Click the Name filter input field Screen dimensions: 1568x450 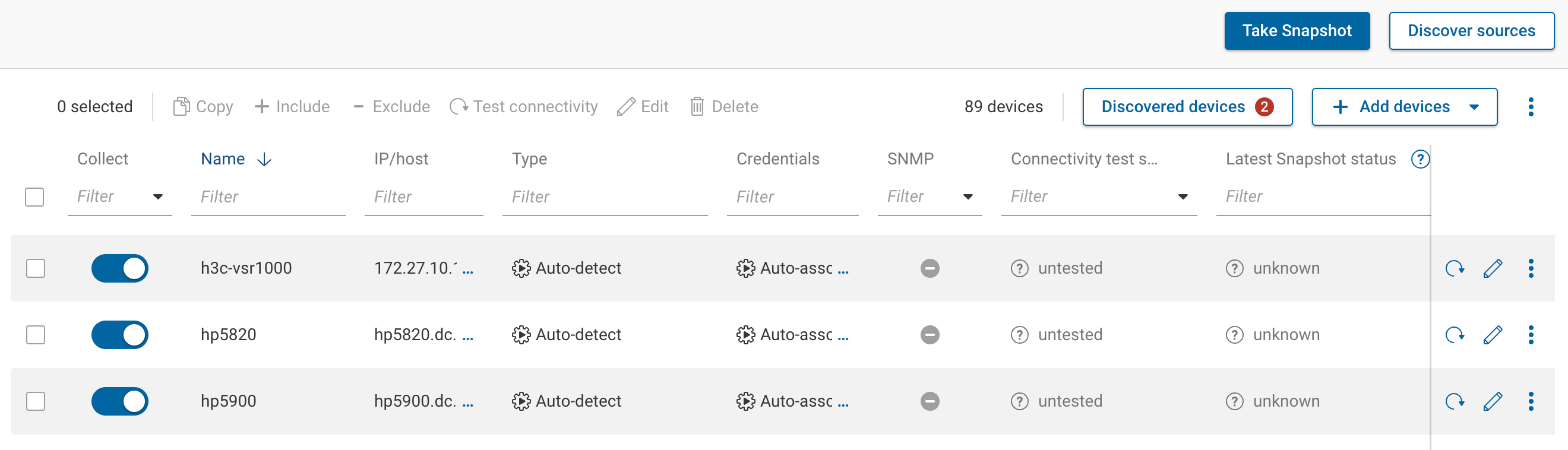pos(268,197)
